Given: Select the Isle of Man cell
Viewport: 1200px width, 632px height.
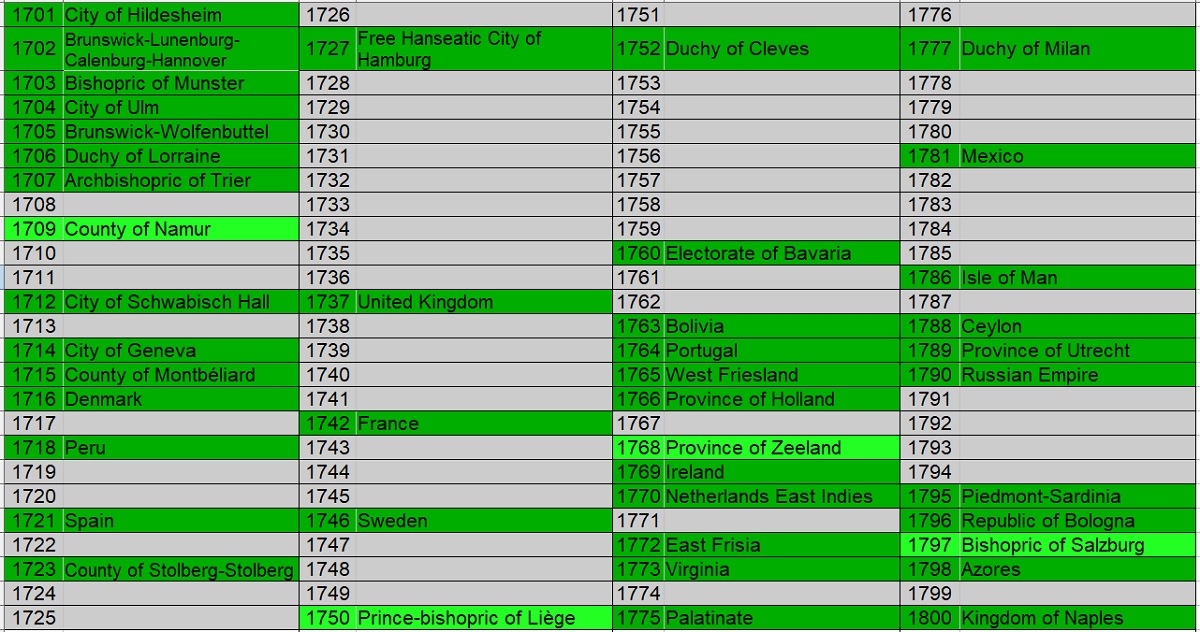Looking at the screenshot, I should click(x=1078, y=277).
